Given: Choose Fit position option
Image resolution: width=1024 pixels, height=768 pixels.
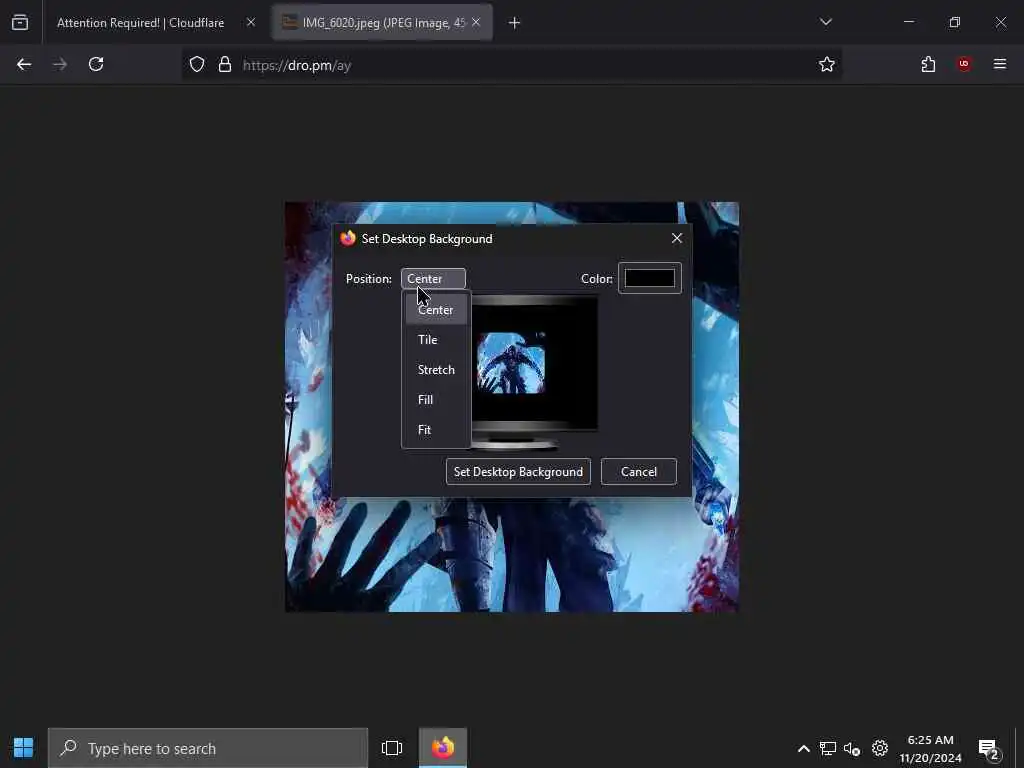Looking at the screenshot, I should pos(436,430).
